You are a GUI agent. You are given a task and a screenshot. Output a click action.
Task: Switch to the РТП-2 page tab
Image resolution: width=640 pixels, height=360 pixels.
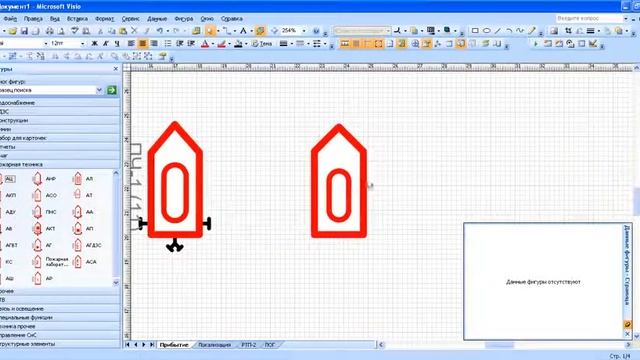pyautogui.click(x=249, y=345)
